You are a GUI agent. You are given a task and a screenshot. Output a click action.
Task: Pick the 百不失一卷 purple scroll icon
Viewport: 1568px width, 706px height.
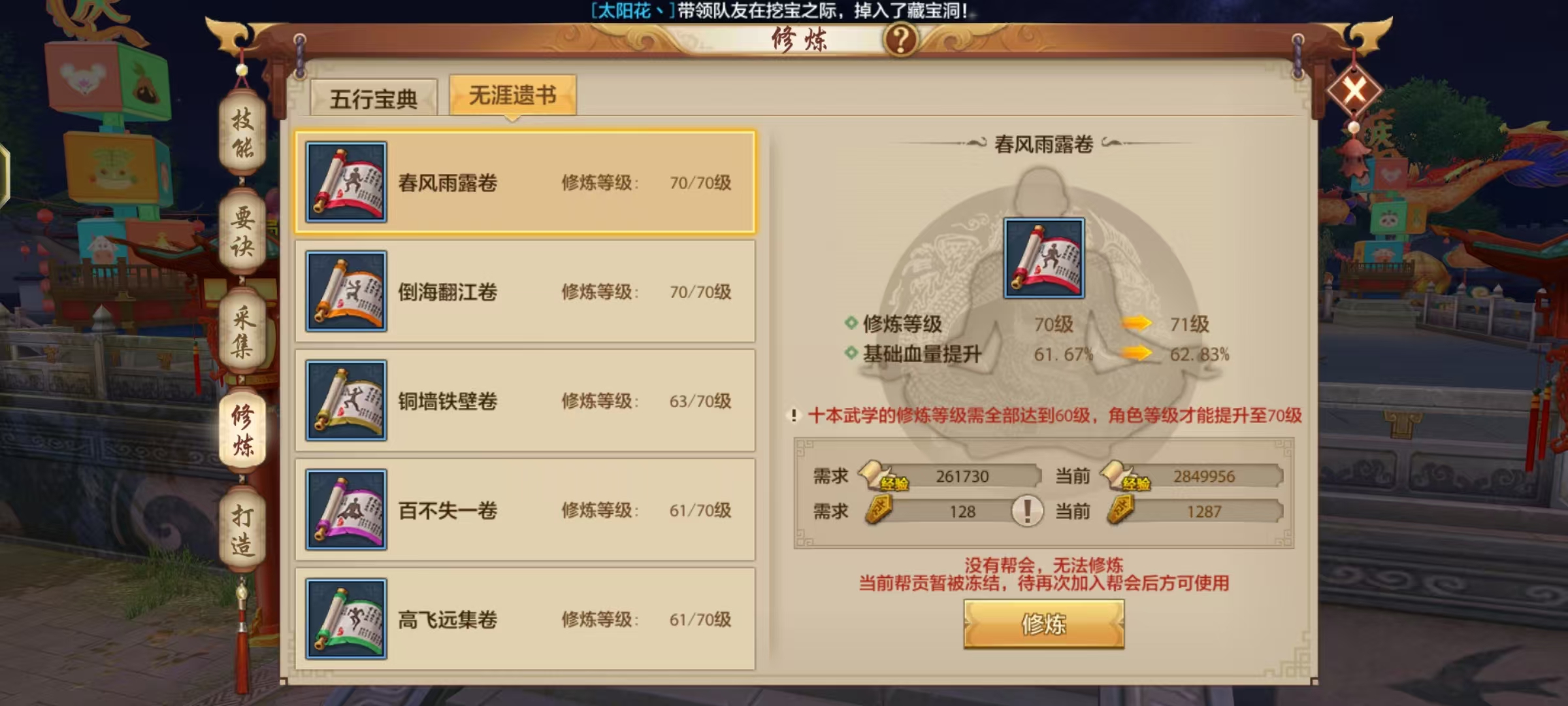(346, 510)
